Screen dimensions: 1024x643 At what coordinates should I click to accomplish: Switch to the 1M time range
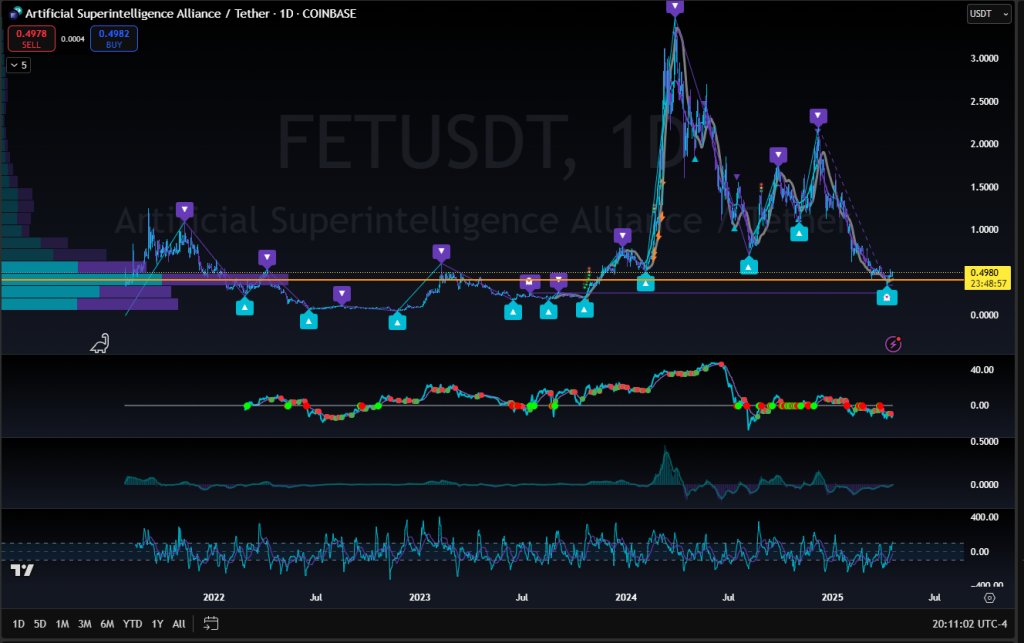(x=62, y=624)
